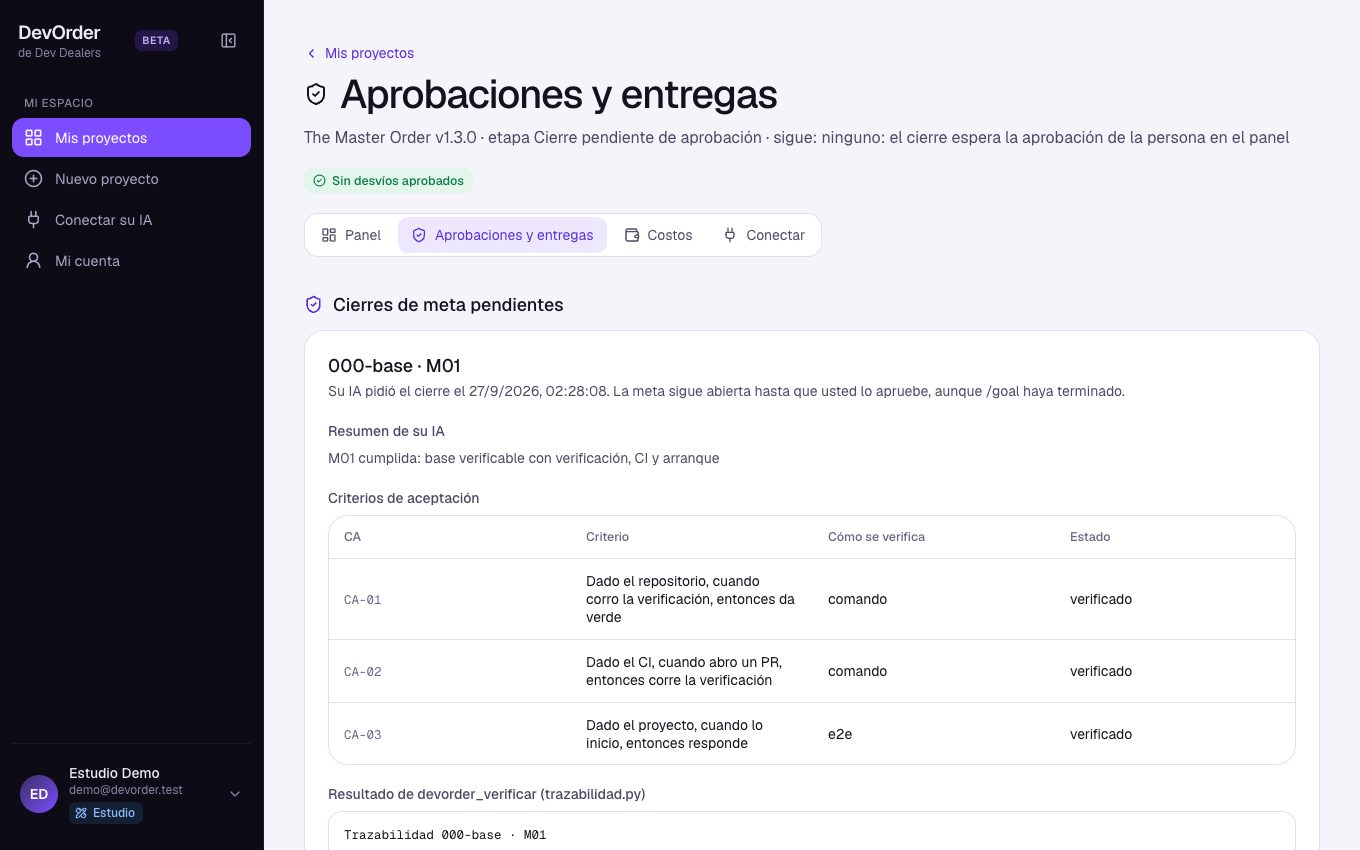Screen dimensions: 1360x850
Task: Click the shield icon beside the page title
Action: pos(316,94)
